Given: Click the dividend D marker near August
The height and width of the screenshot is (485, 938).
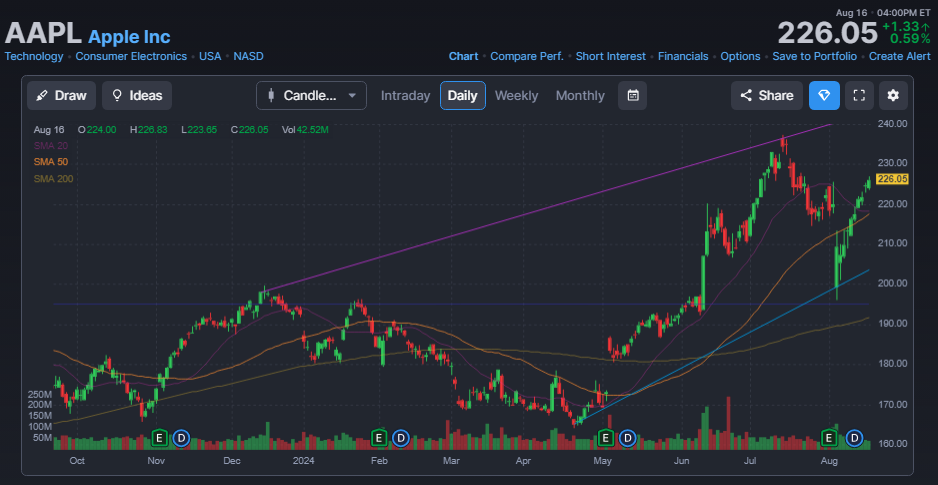Looking at the screenshot, I should pos(855,438).
